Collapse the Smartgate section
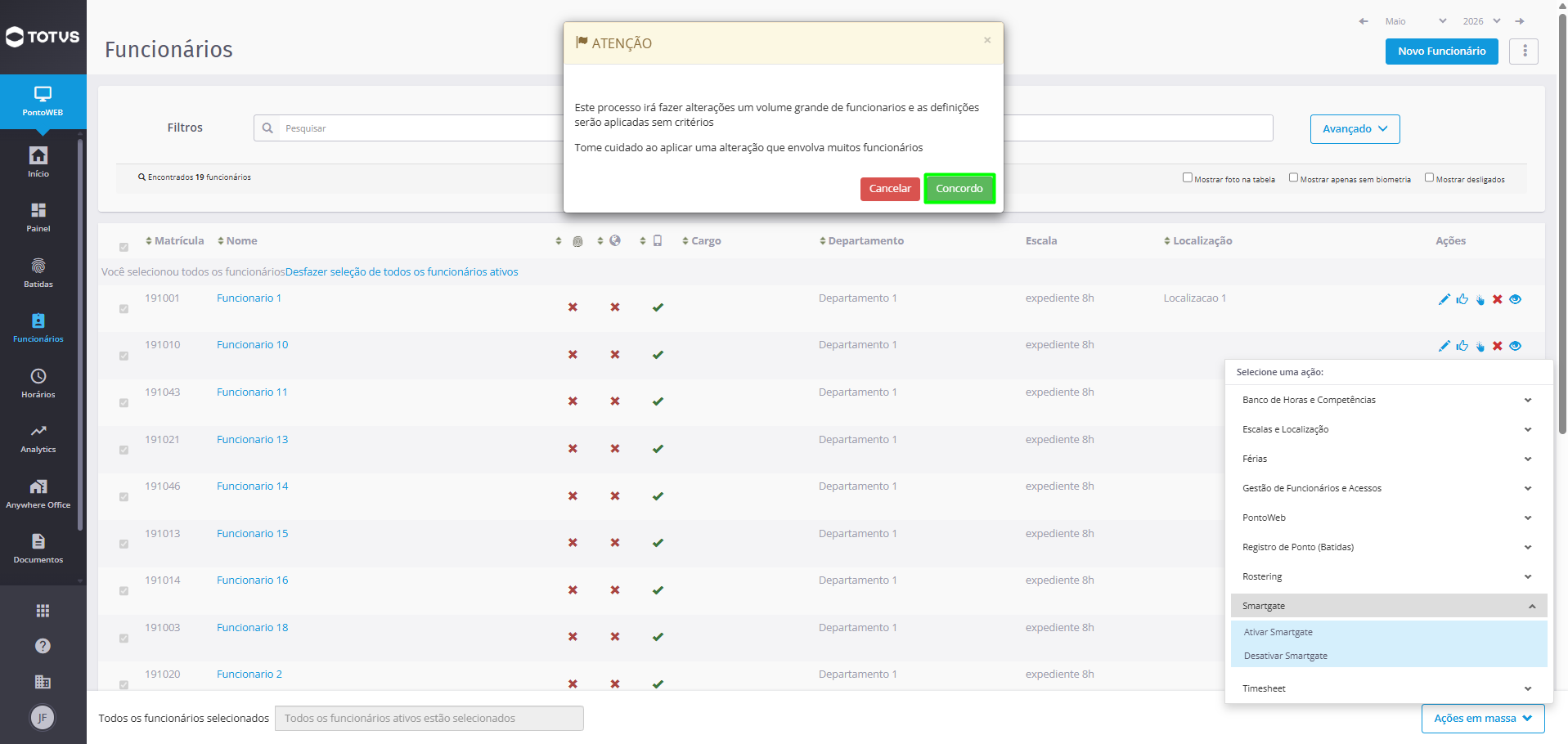The width and height of the screenshot is (1568, 744). tap(1388, 606)
